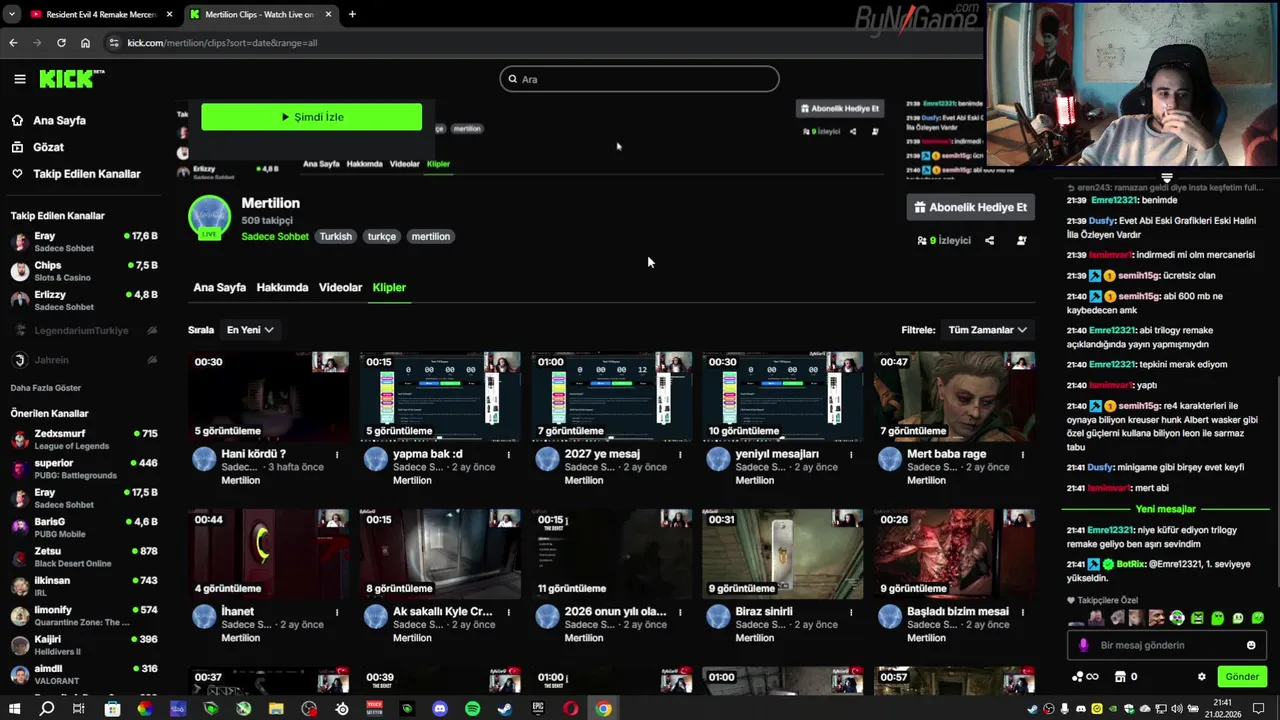Open browser home page button
Screen dimensions: 1280x720
click(x=85, y=43)
